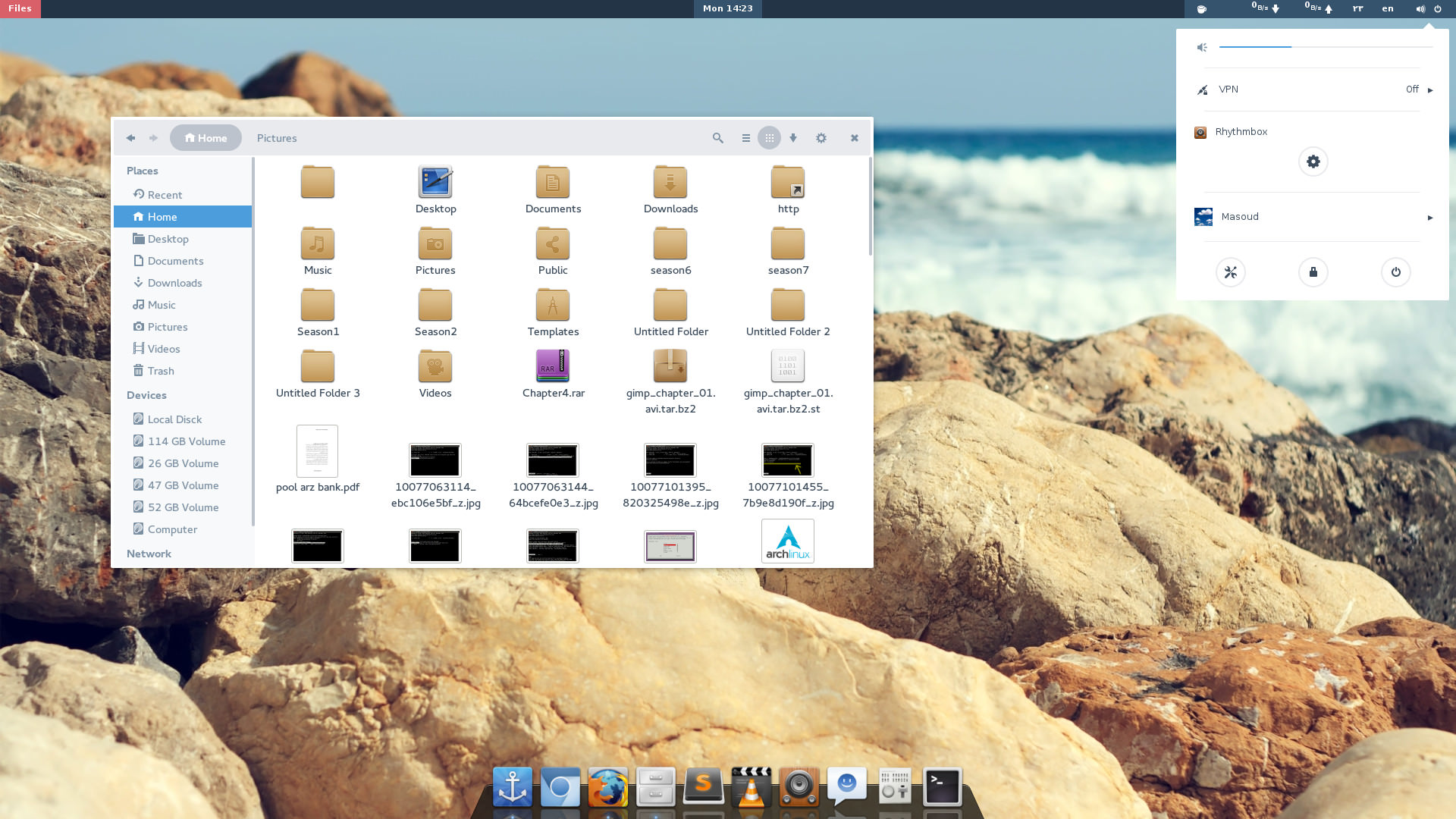Click the Files window vertical scrollbar
The width and height of the screenshot is (1456, 819).
pyautogui.click(x=870, y=206)
